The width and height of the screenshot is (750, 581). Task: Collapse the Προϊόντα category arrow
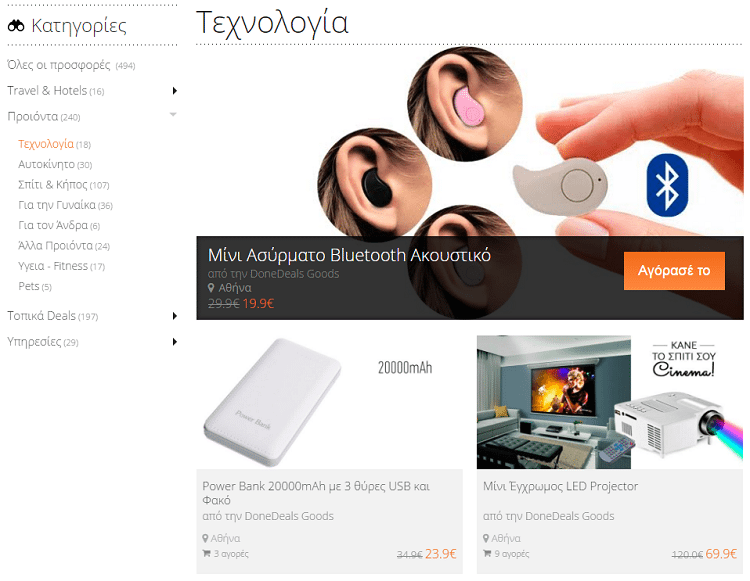(173, 114)
